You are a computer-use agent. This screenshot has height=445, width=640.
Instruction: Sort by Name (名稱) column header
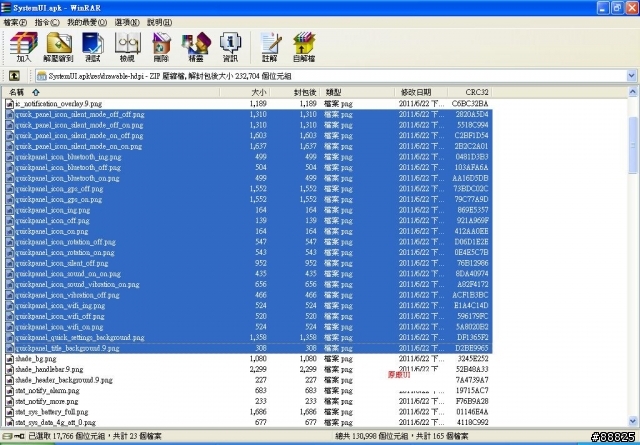click(x=111, y=92)
